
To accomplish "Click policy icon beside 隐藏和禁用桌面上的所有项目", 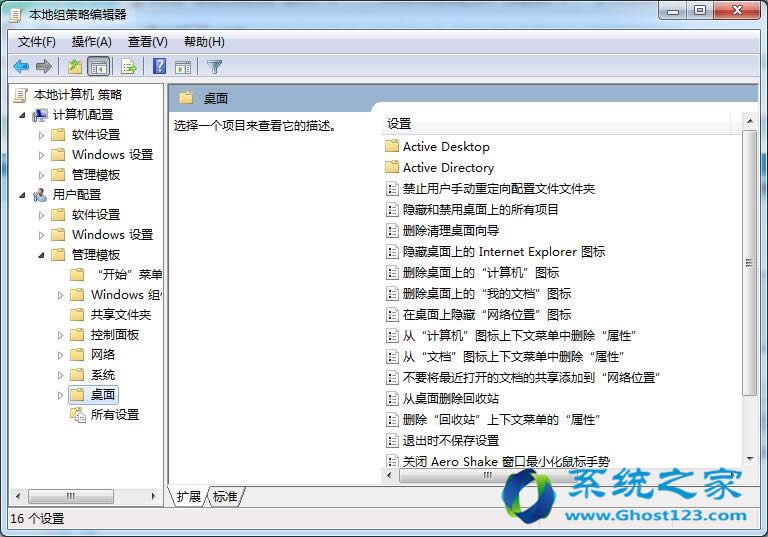I will [392, 210].
